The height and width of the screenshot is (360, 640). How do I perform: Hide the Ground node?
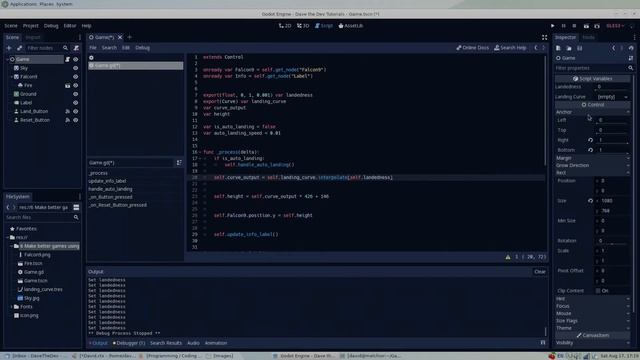[76, 94]
